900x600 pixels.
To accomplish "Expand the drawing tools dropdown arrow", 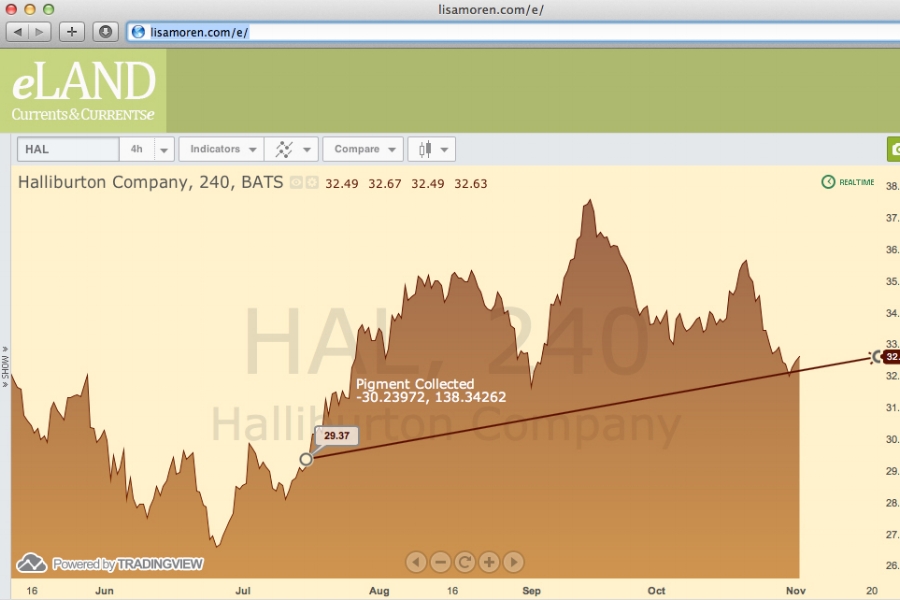I will pyautogui.click(x=307, y=150).
